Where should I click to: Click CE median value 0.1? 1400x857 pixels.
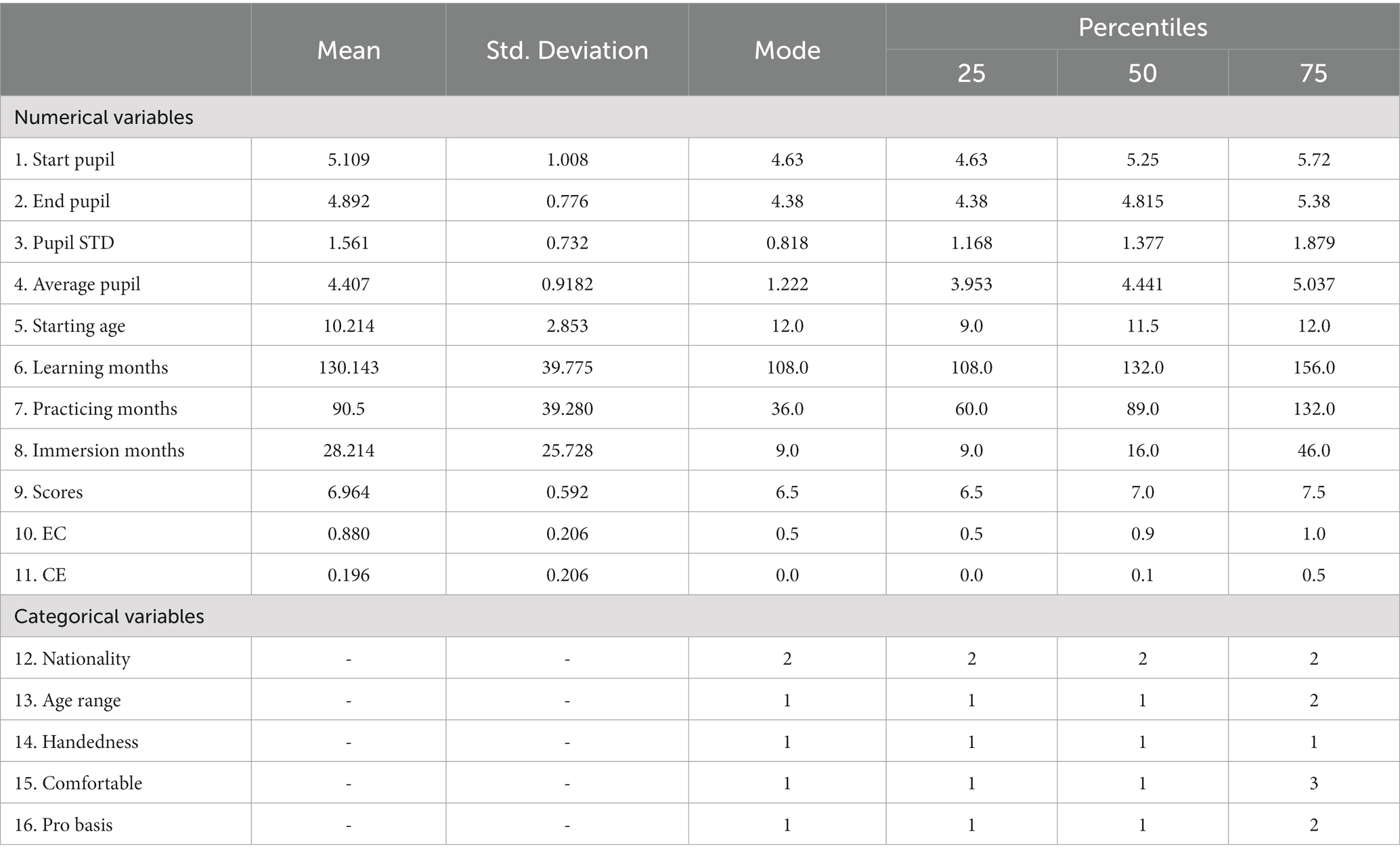pos(1143,575)
